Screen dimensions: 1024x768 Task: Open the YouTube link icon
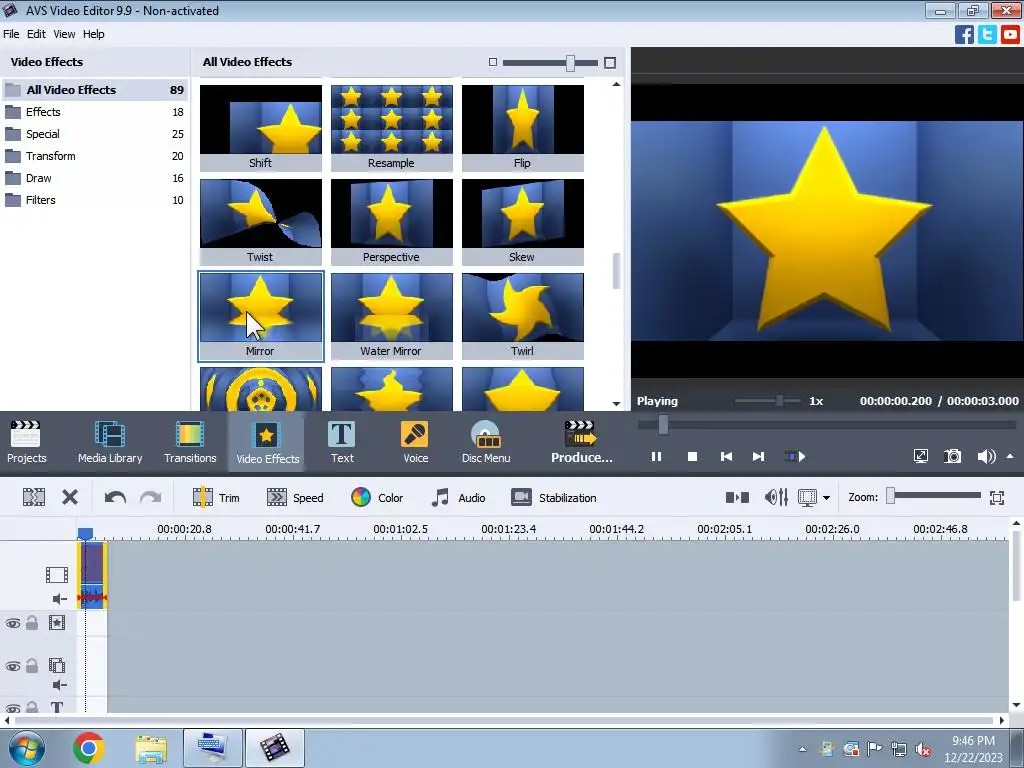coord(1010,35)
